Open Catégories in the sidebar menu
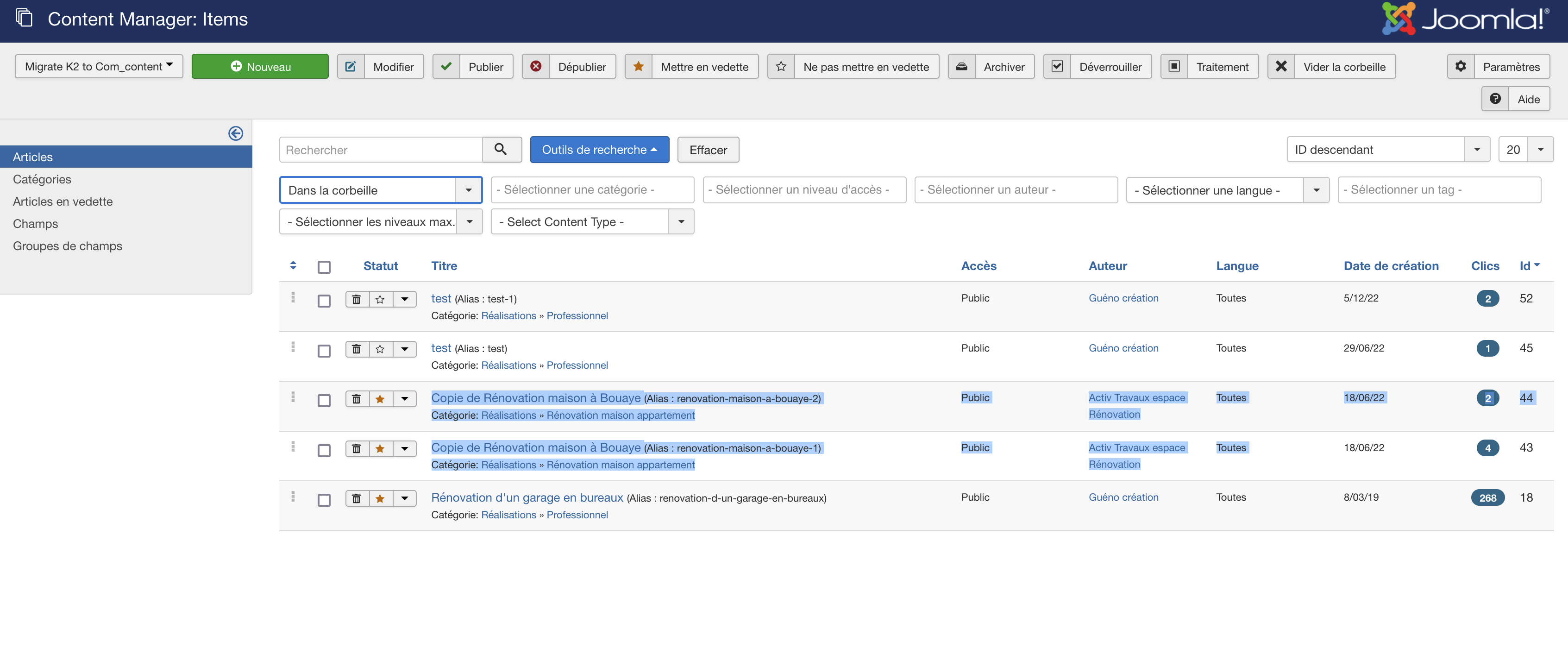 click(x=42, y=179)
